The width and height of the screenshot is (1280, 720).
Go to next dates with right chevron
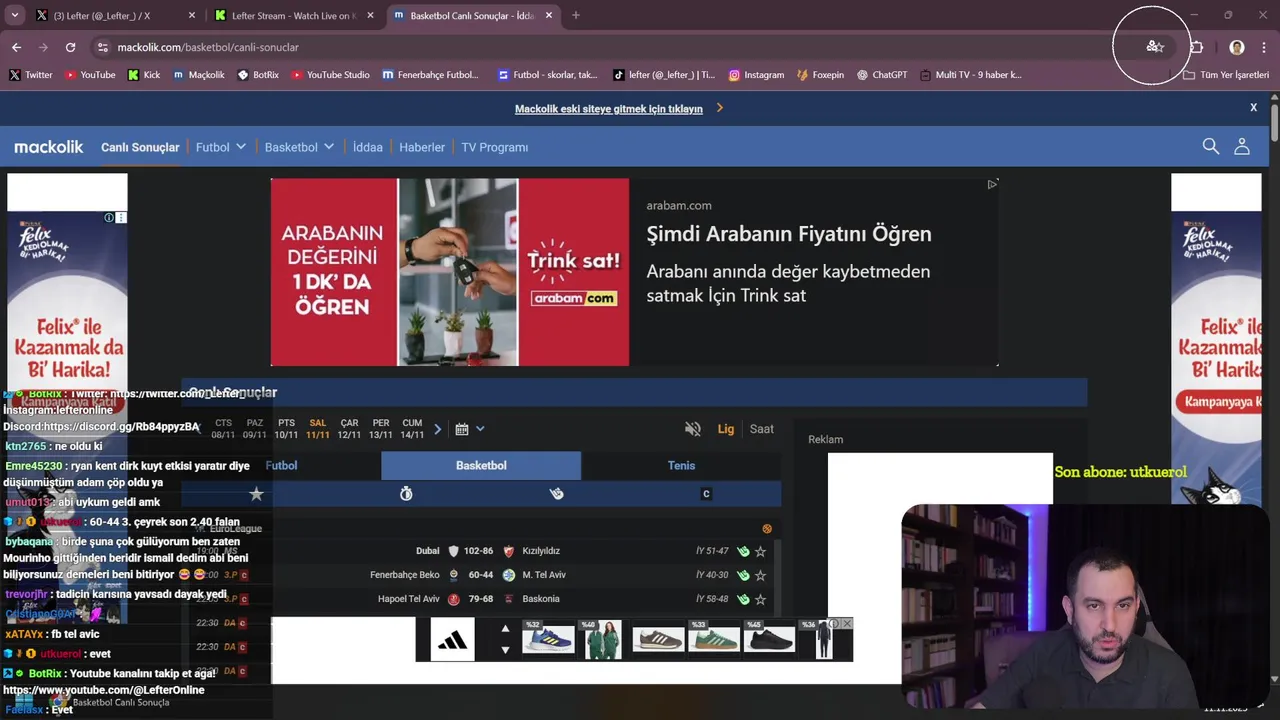point(437,429)
